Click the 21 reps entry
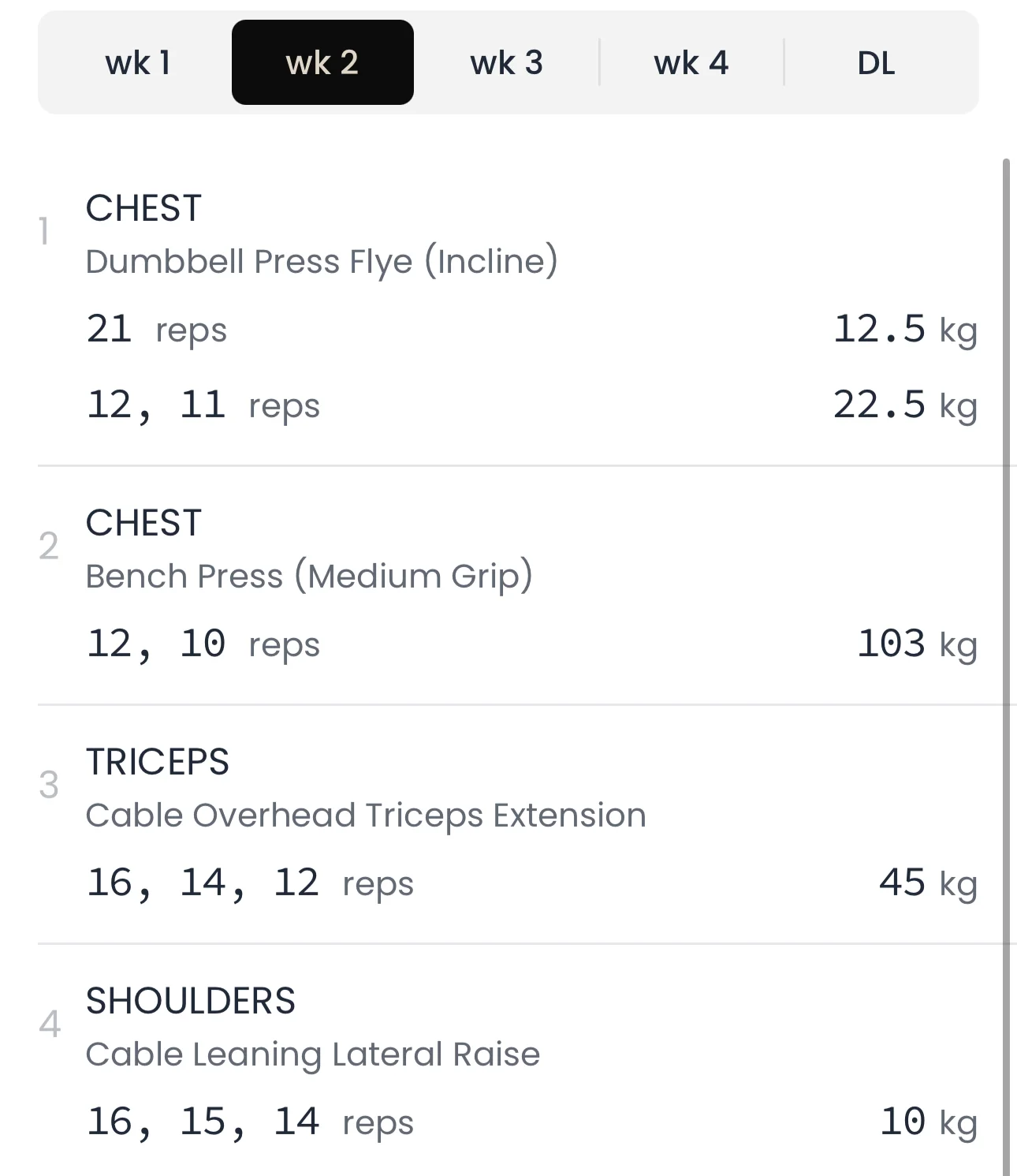Screen dimensions: 1017x1176 156,329
